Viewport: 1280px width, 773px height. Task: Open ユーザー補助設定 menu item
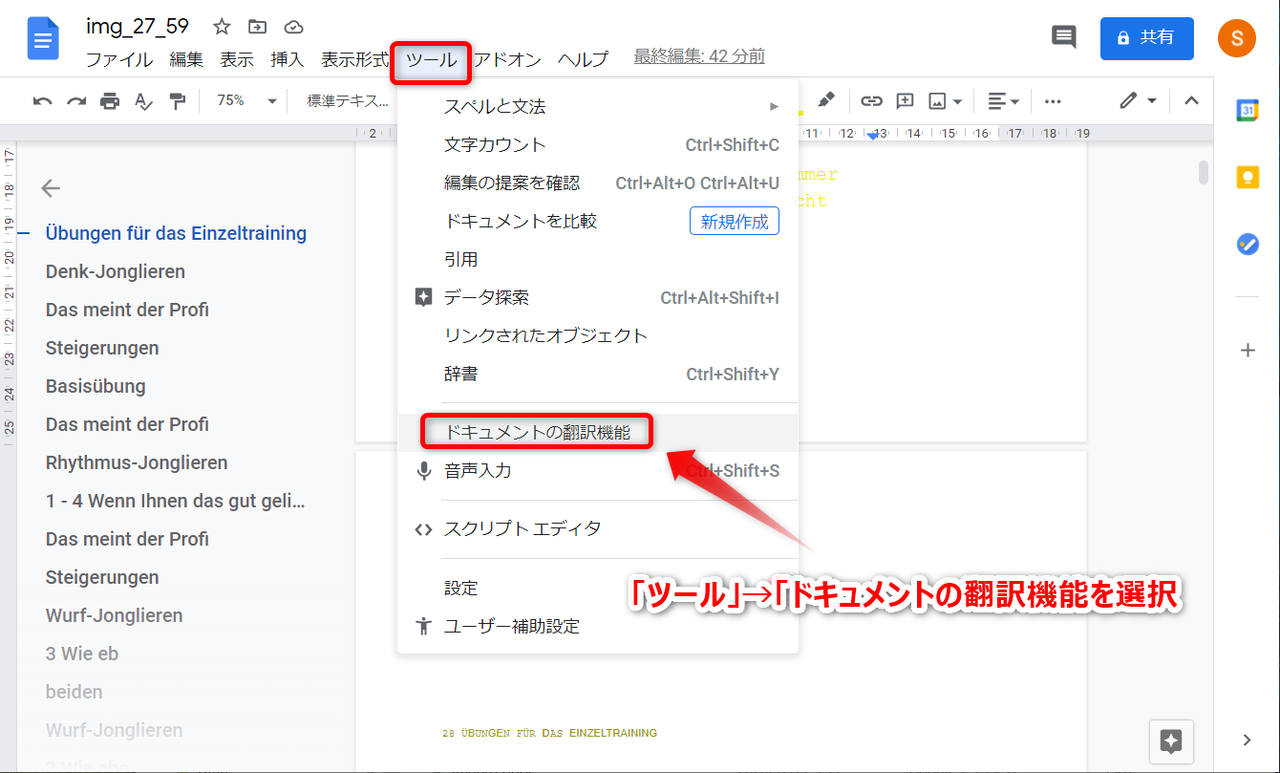click(598, 626)
